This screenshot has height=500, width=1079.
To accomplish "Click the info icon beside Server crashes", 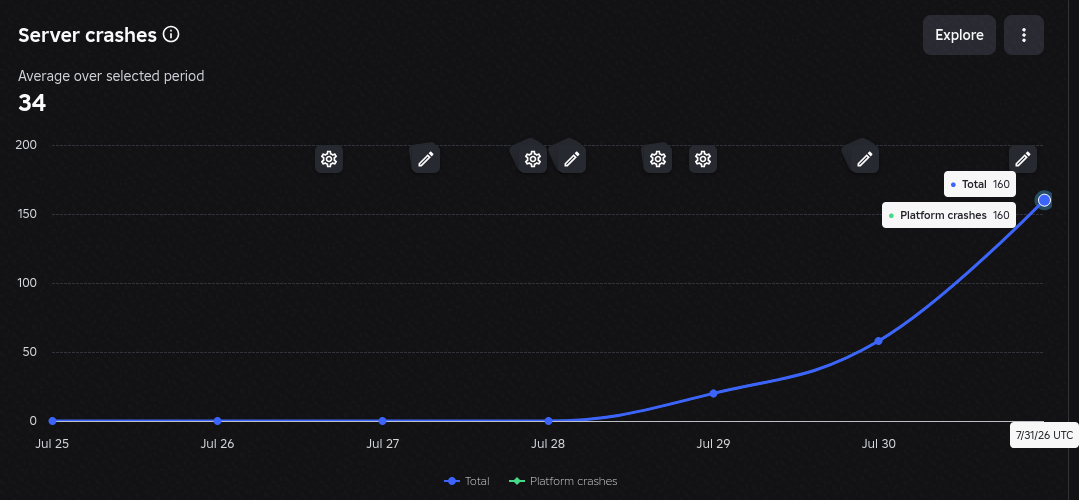I will (x=171, y=34).
